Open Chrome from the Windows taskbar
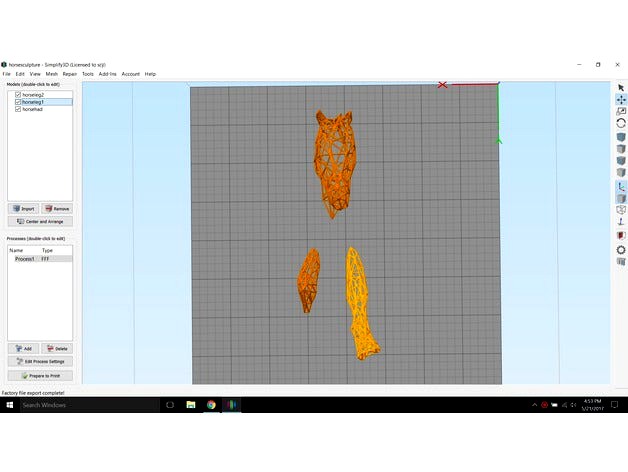This screenshot has height=472, width=628. tap(211, 405)
